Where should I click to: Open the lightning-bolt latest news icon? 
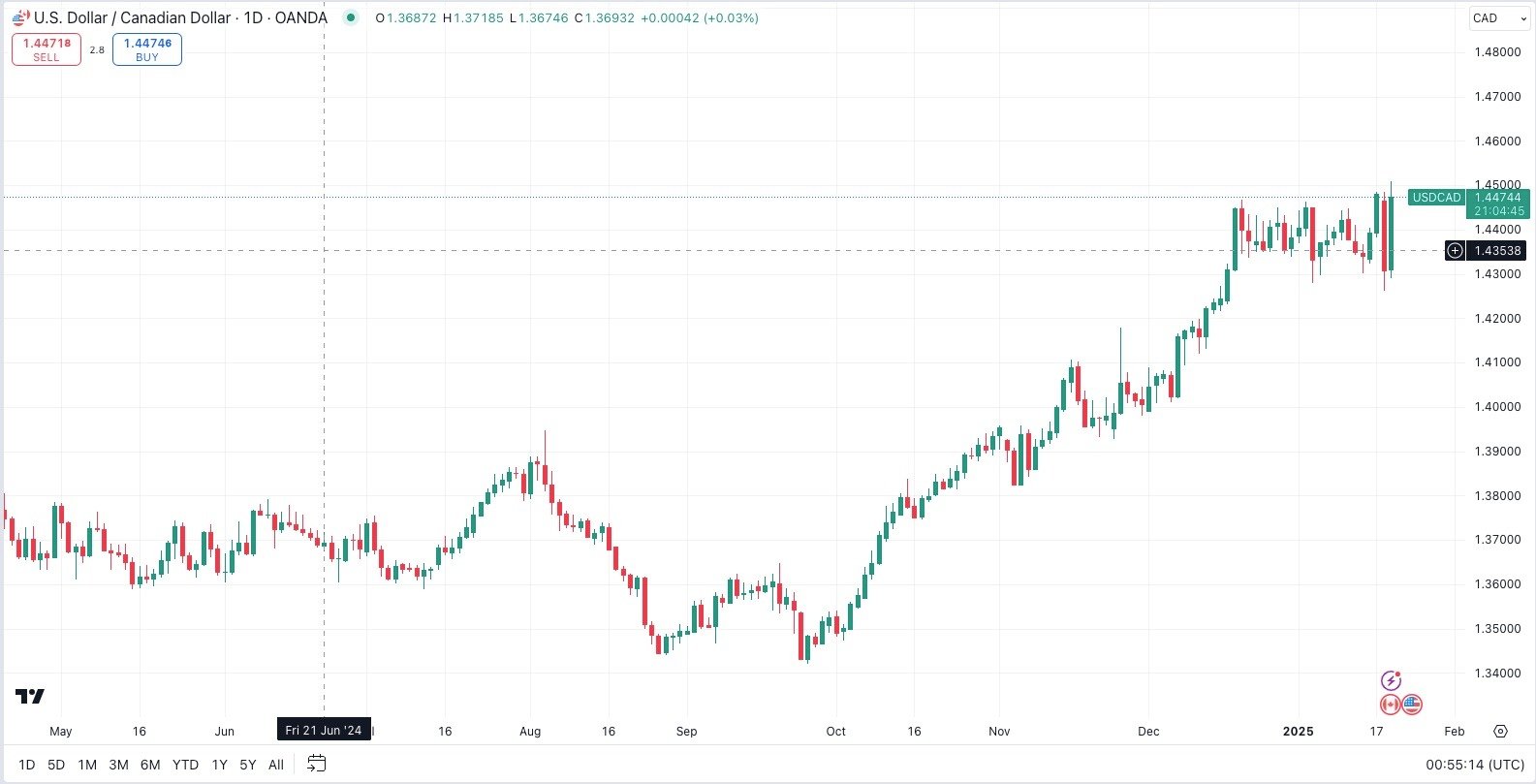(1392, 680)
